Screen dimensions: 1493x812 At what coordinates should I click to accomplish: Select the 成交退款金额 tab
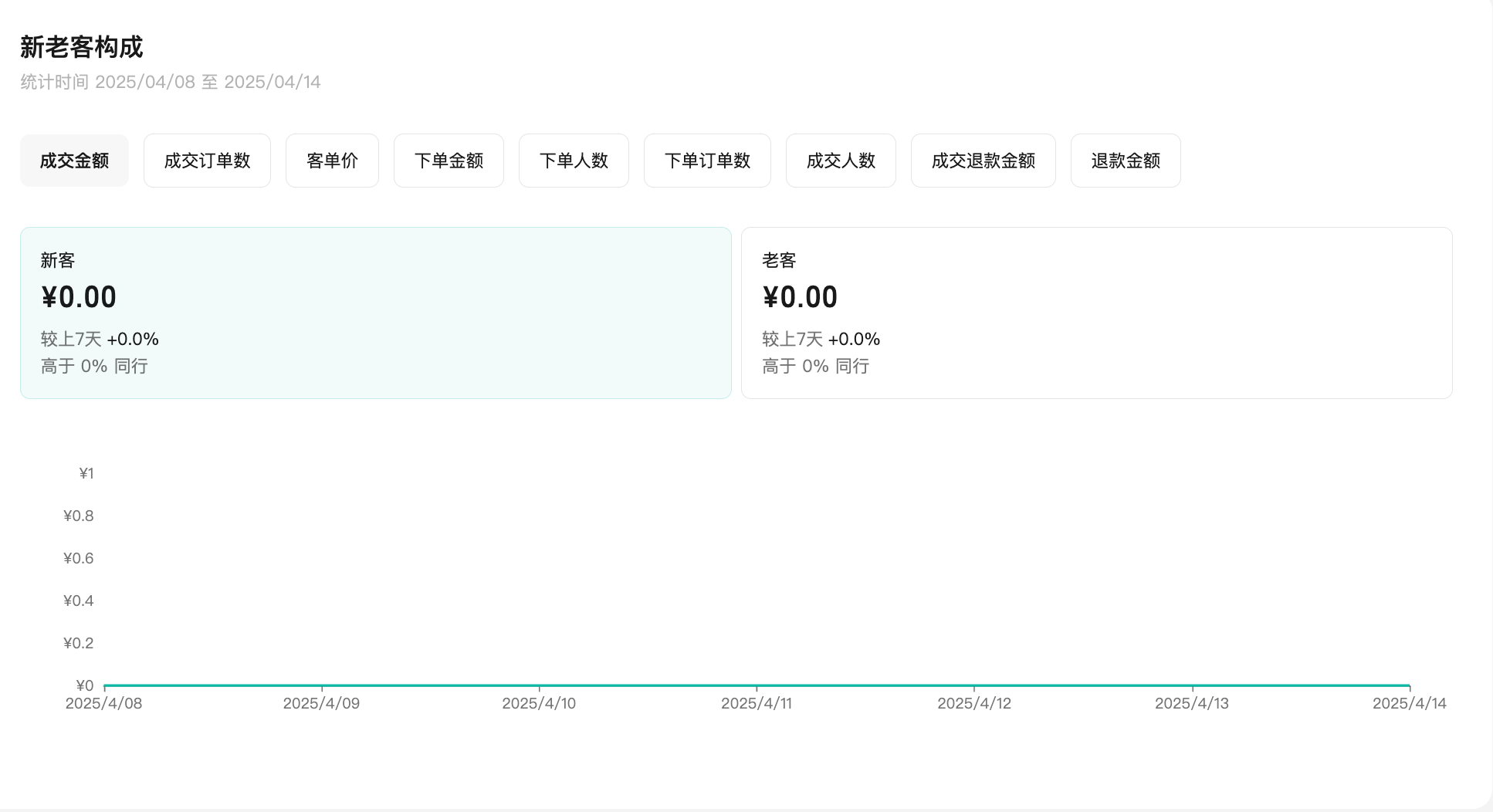tap(983, 161)
